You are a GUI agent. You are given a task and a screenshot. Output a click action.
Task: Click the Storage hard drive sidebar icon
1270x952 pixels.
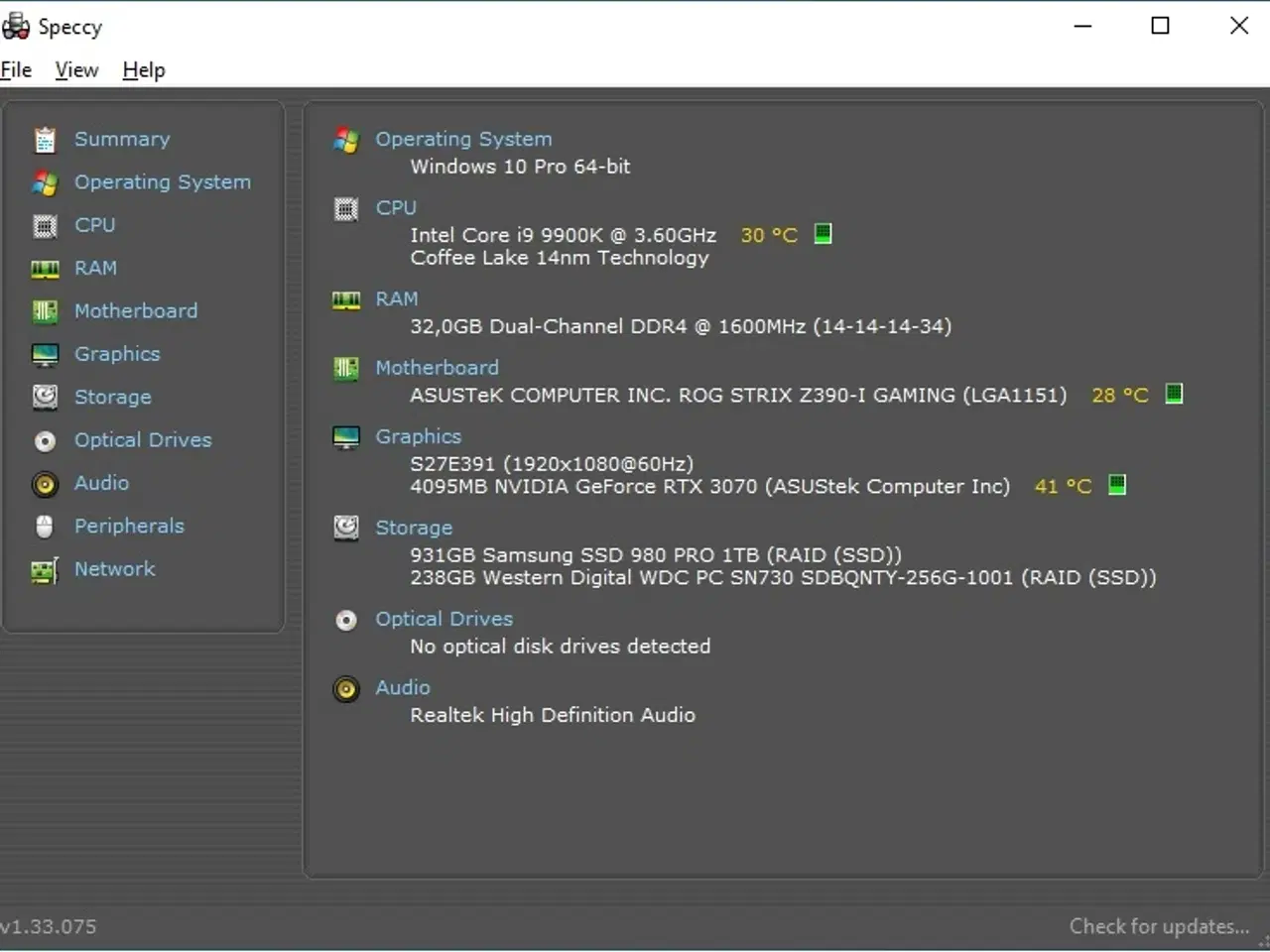click(45, 398)
